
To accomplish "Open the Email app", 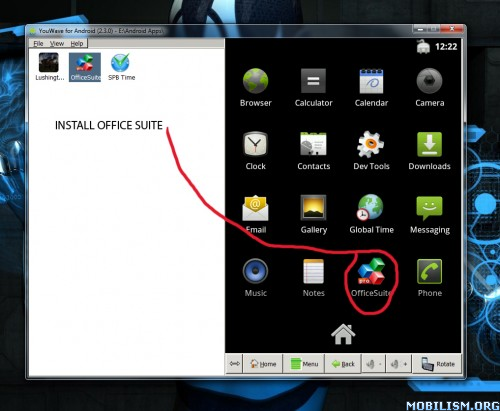I will [256, 214].
